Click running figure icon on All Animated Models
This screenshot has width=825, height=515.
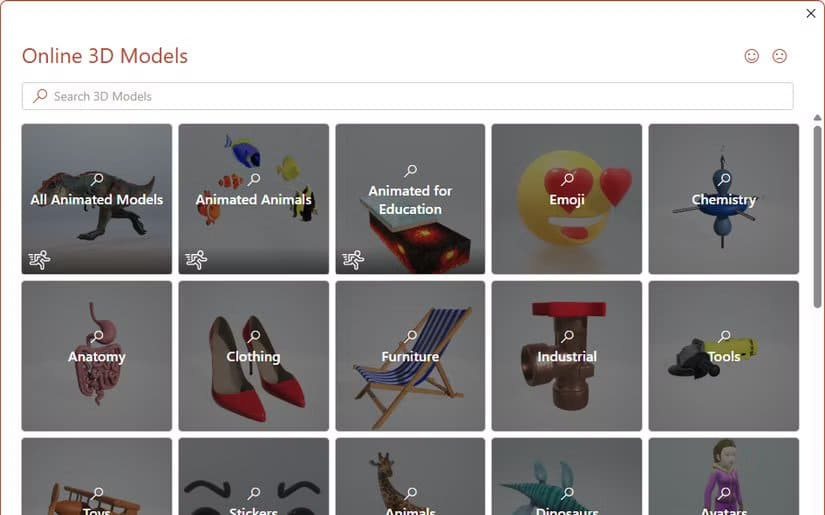coord(39,260)
